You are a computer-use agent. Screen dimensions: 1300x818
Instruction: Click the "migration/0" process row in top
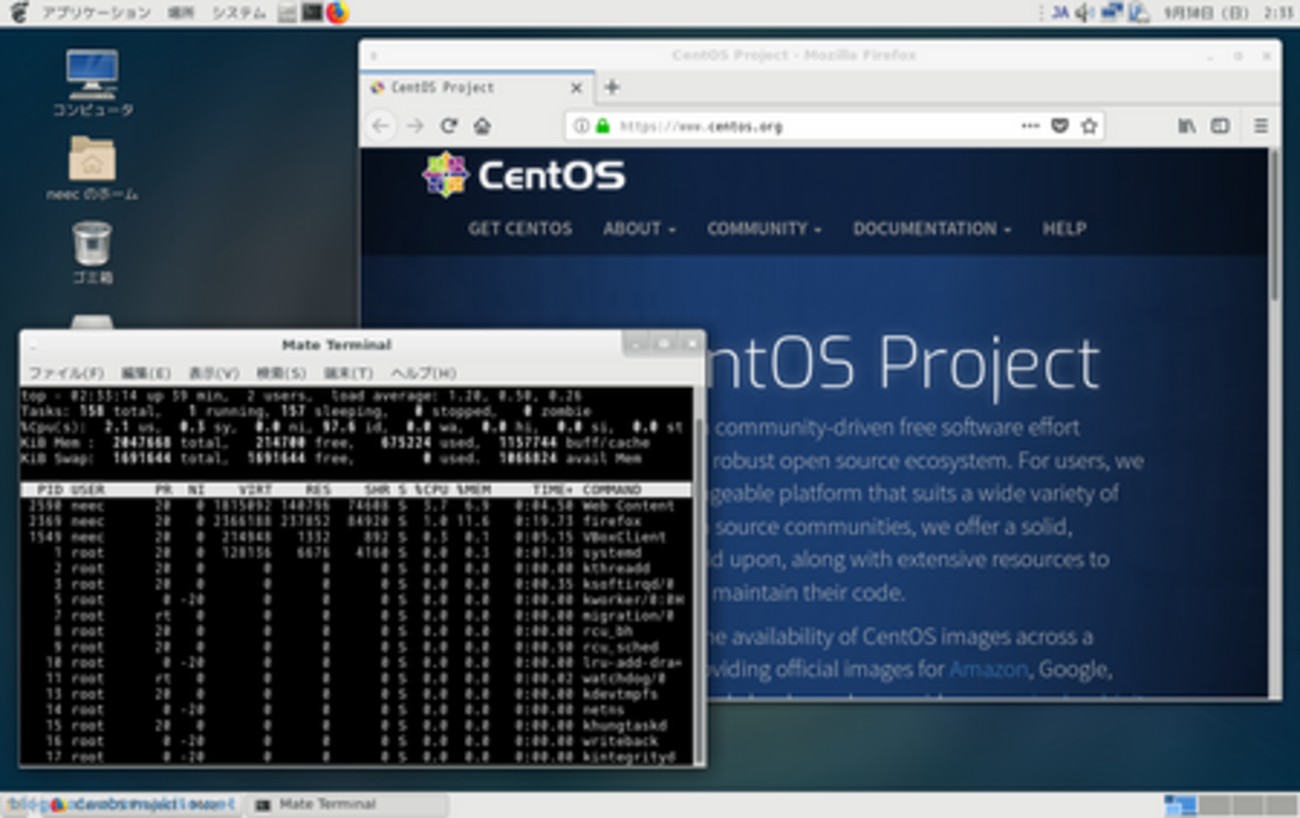356,616
